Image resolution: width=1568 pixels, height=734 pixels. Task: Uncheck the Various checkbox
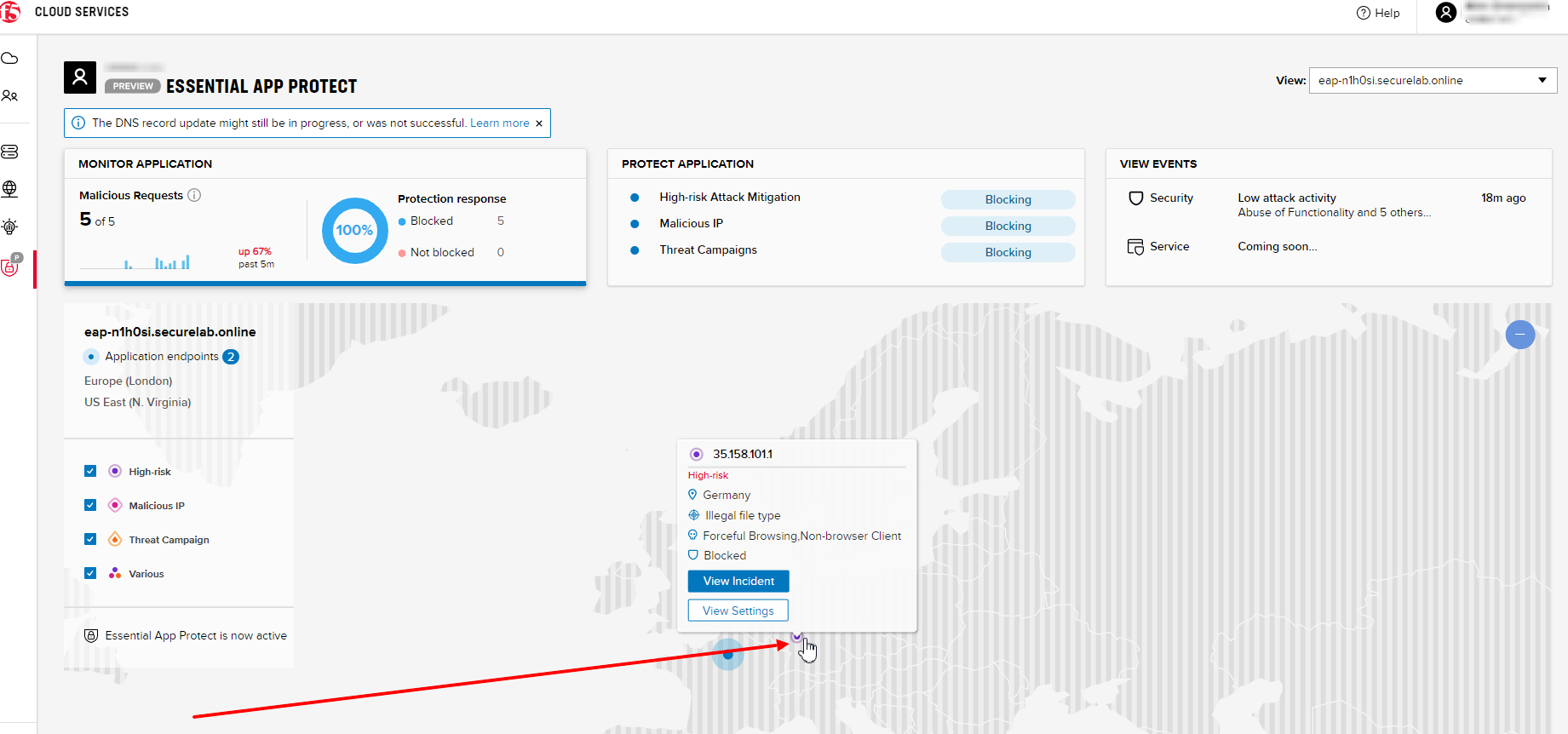click(x=90, y=573)
